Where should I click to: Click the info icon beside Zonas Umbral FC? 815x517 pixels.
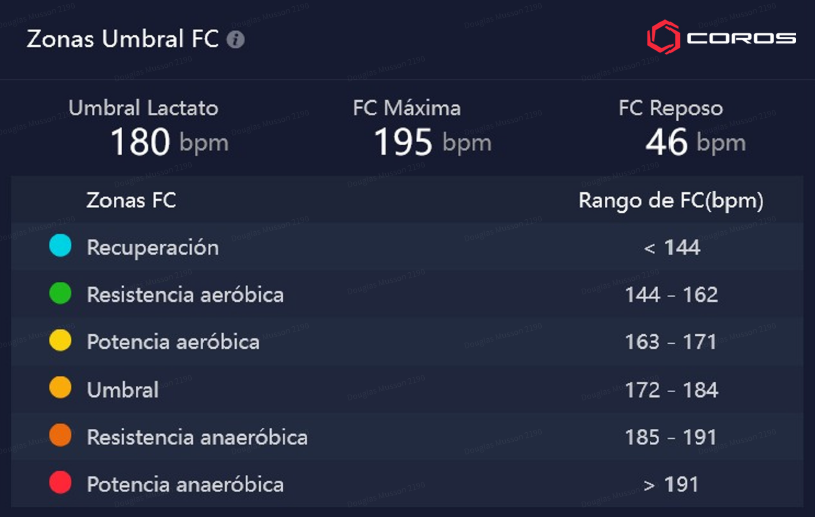pos(235,39)
